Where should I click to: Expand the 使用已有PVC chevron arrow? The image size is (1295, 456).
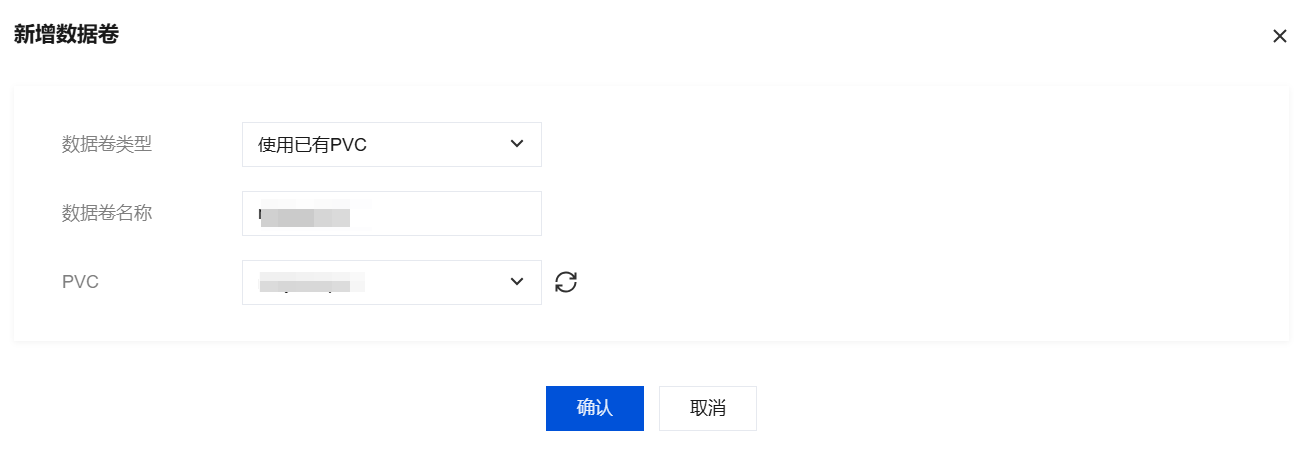pyautogui.click(x=517, y=144)
